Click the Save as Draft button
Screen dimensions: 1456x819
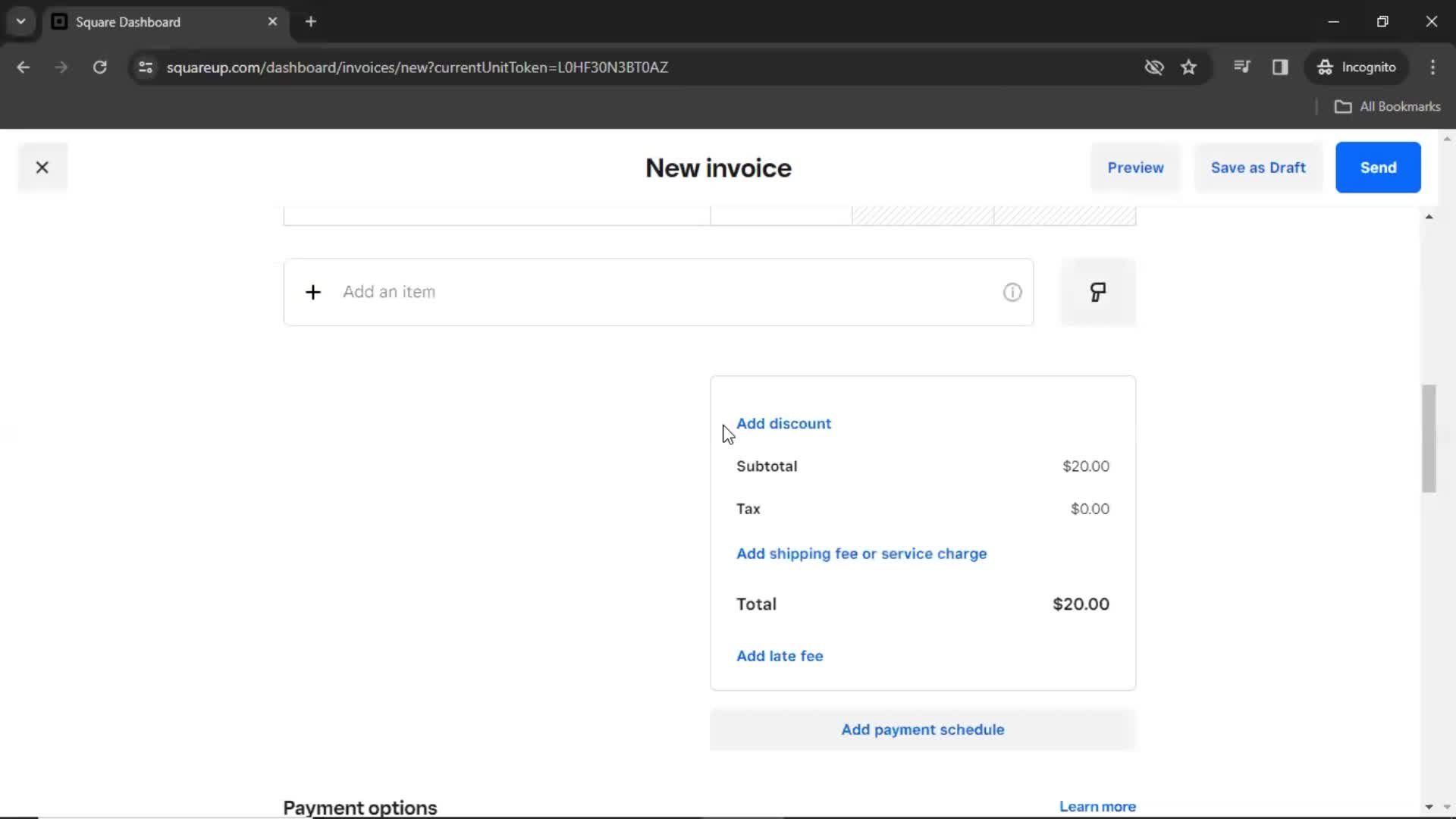1258,167
